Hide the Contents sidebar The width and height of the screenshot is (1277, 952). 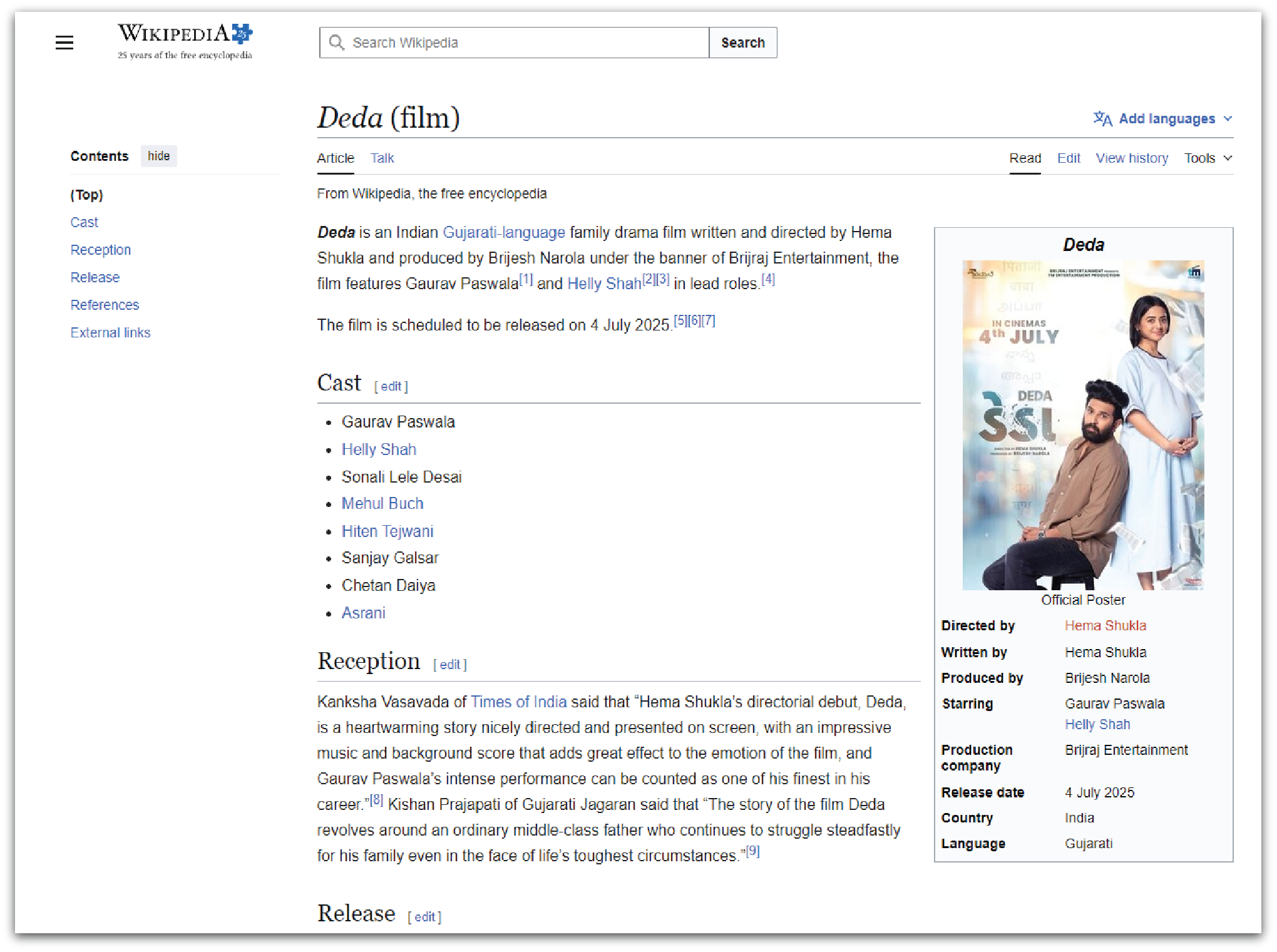(158, 156)
